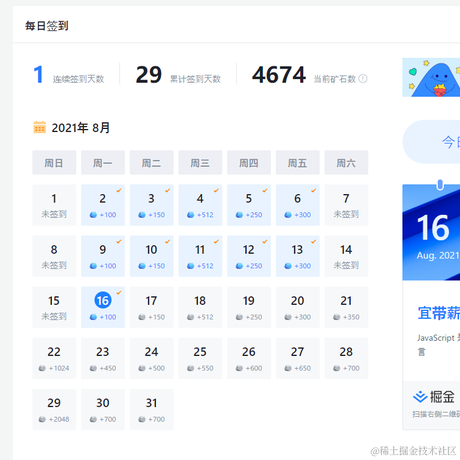
Task: Click the info icon next to 当前矿石数
Action: point(363,79)
